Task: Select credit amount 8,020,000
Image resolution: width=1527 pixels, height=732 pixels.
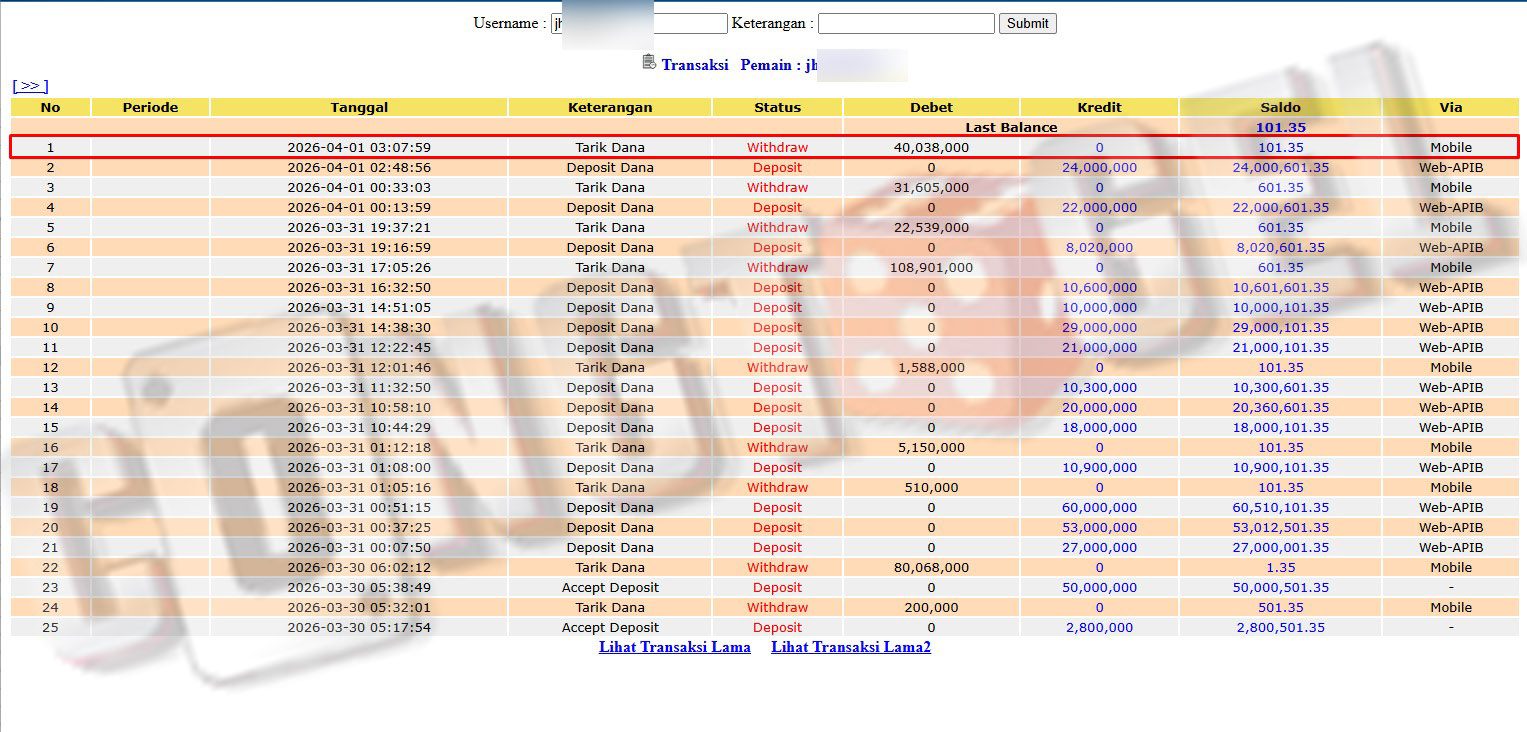Action: pyautogui.click(x=1099, y=247)
